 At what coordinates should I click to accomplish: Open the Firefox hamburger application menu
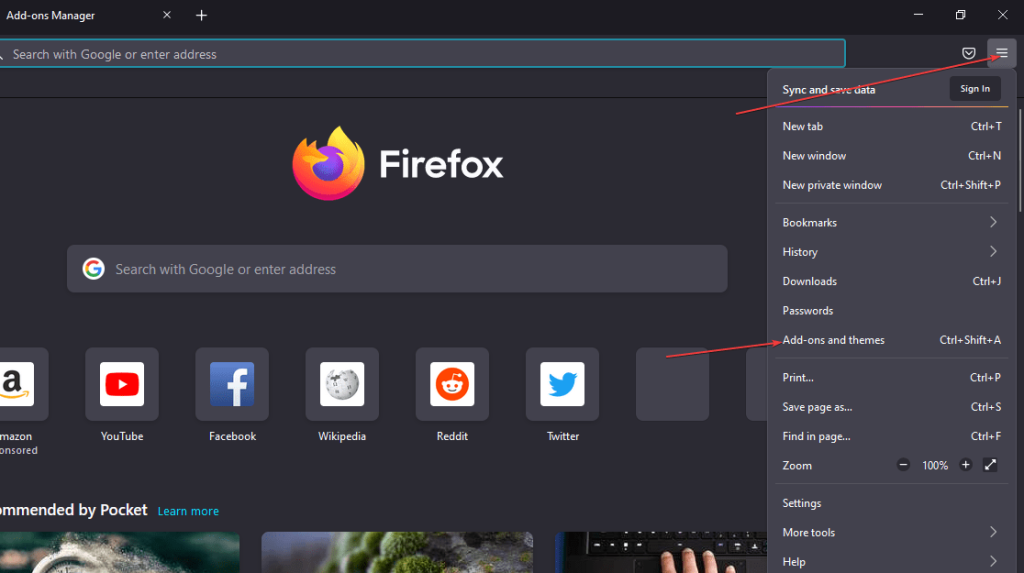(x=1001, y=53)
